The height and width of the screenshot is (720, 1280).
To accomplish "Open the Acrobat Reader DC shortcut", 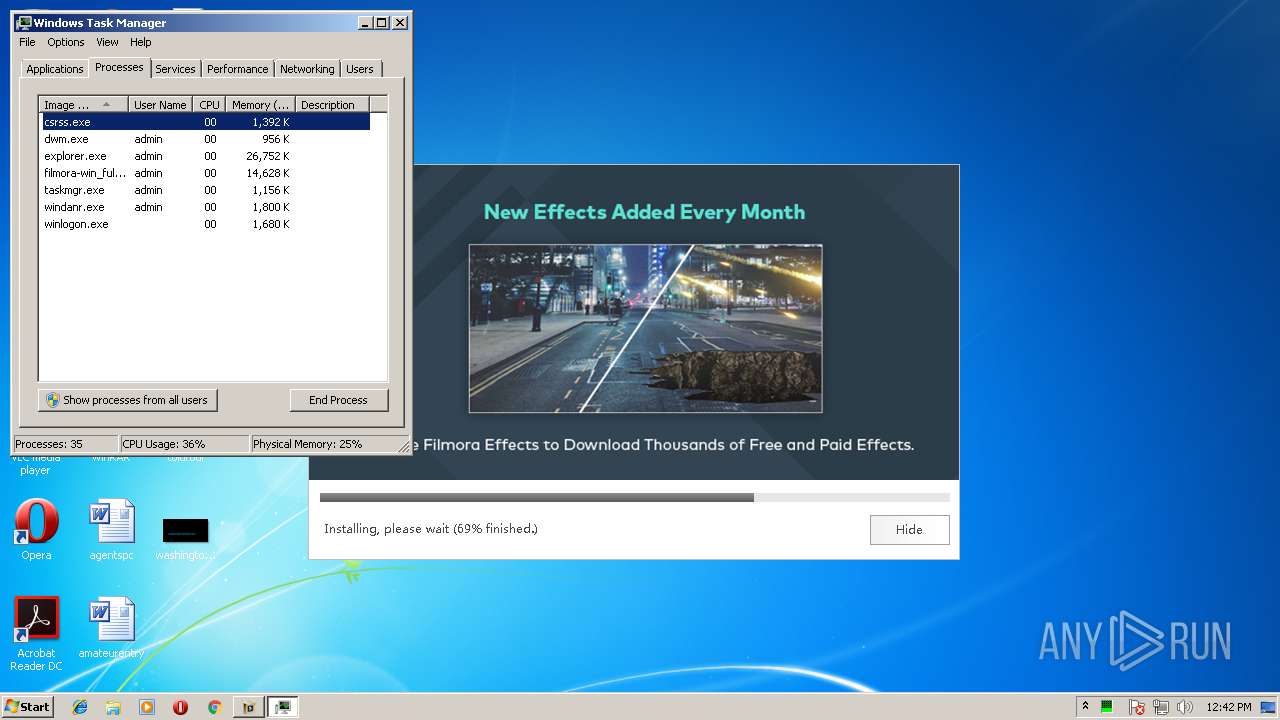I will pyautogui.click(x=36, y=634).
